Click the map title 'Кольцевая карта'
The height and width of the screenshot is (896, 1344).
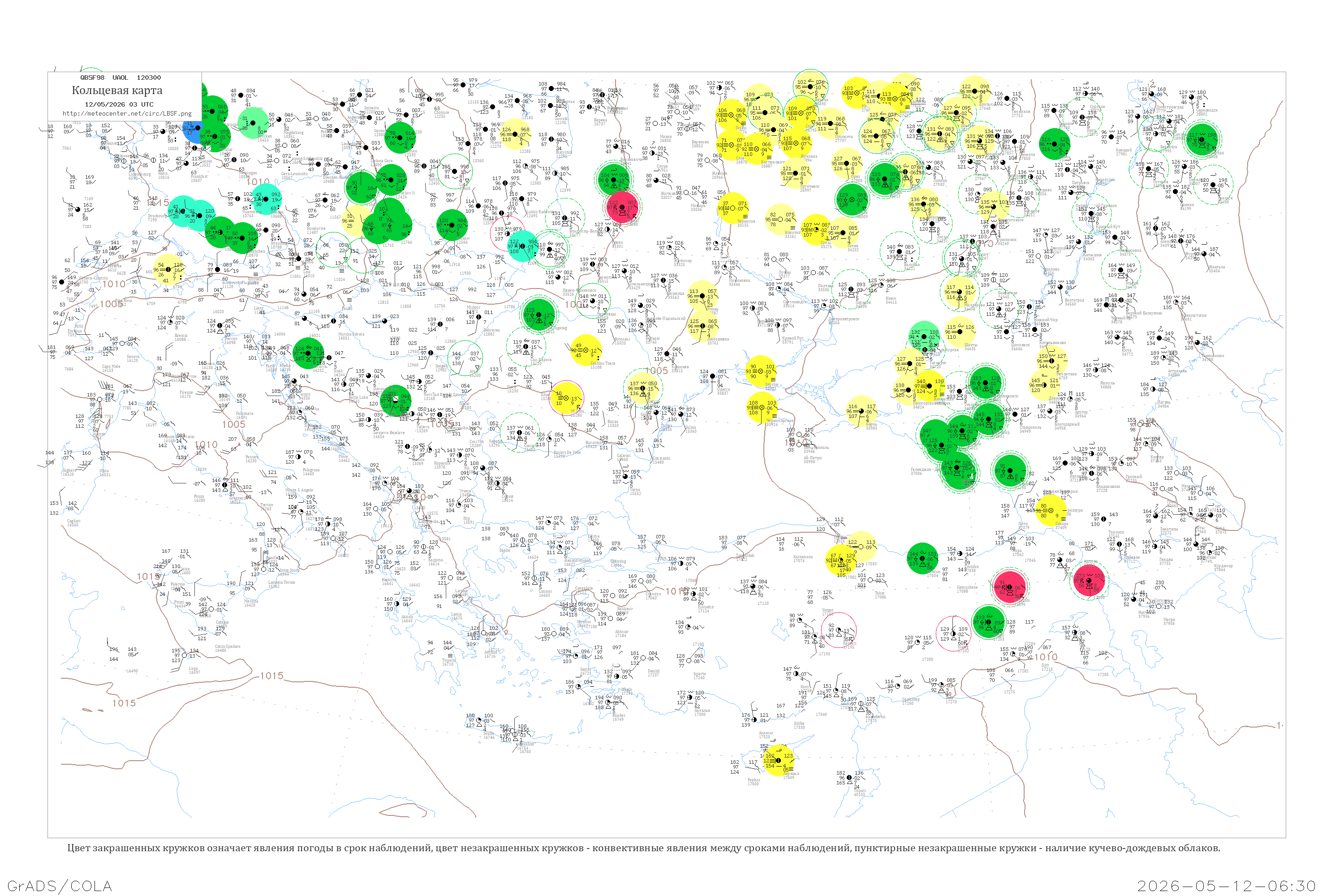tap(117, 90)
